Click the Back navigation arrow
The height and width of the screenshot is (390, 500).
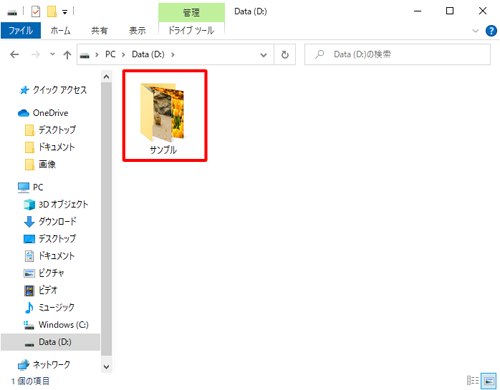tap(14, 54)
